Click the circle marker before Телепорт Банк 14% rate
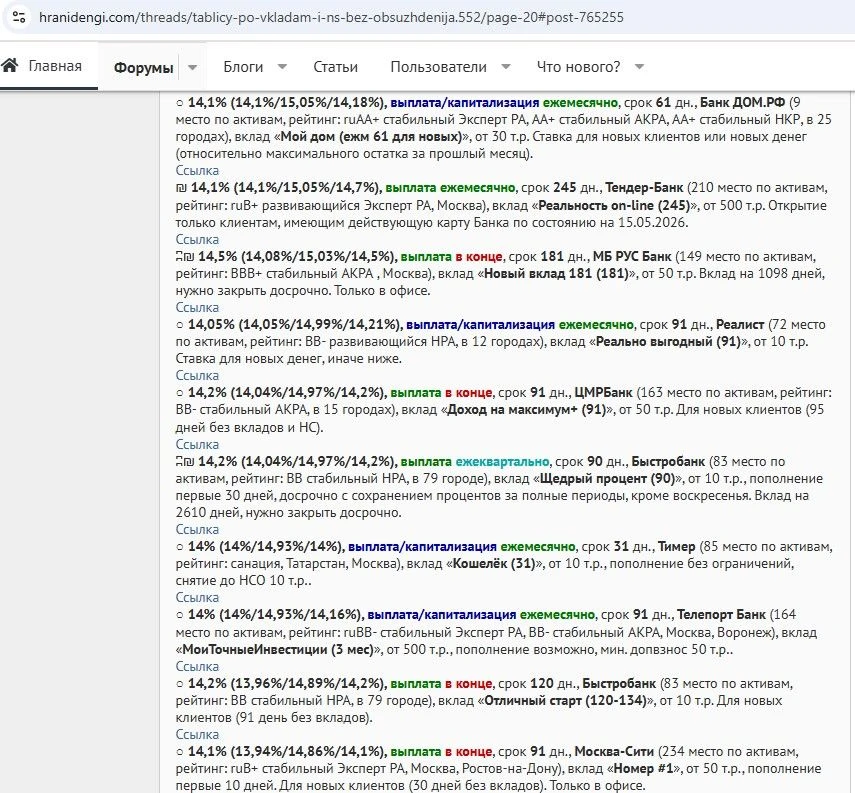The image size is (855, 793). pos(180,615)
